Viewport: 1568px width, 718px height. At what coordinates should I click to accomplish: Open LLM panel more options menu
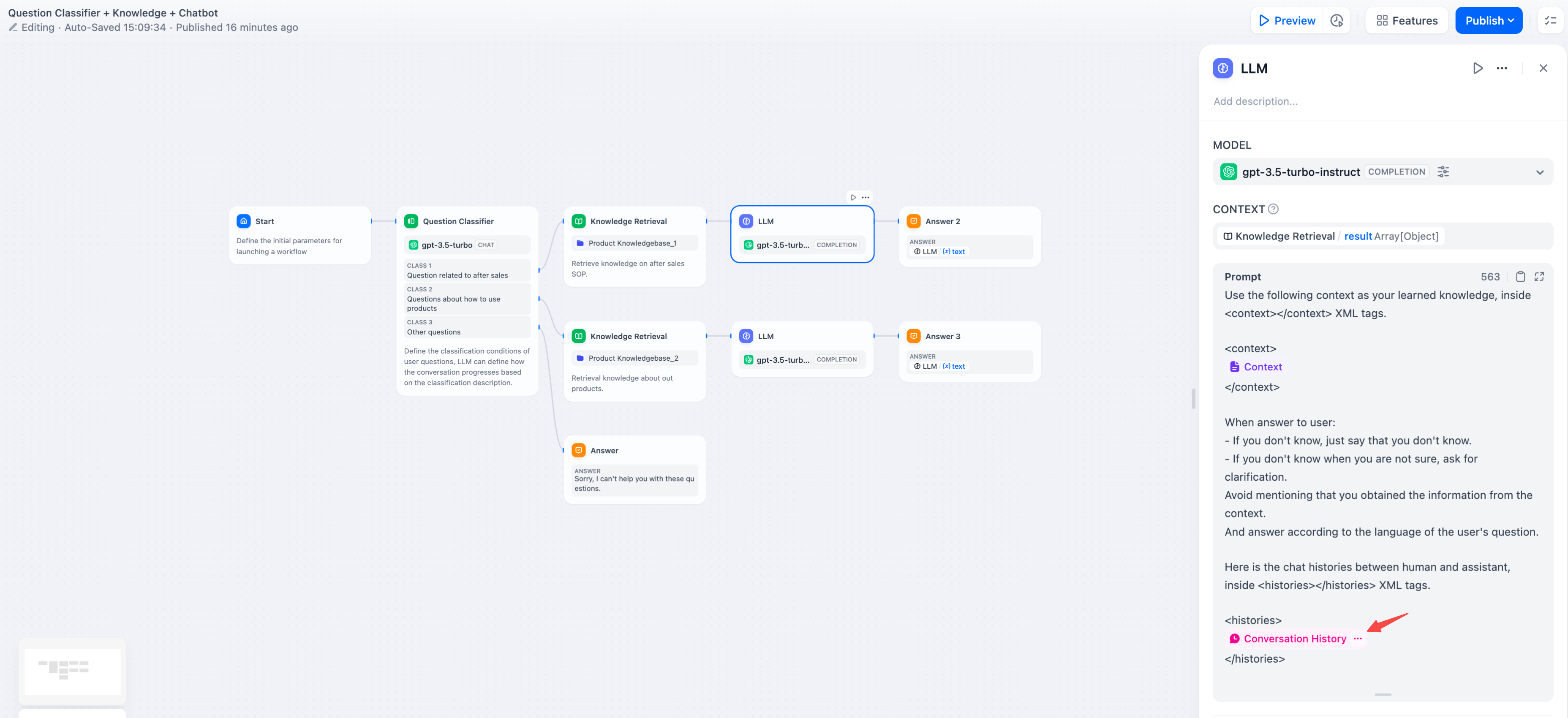pos(1502,68)
